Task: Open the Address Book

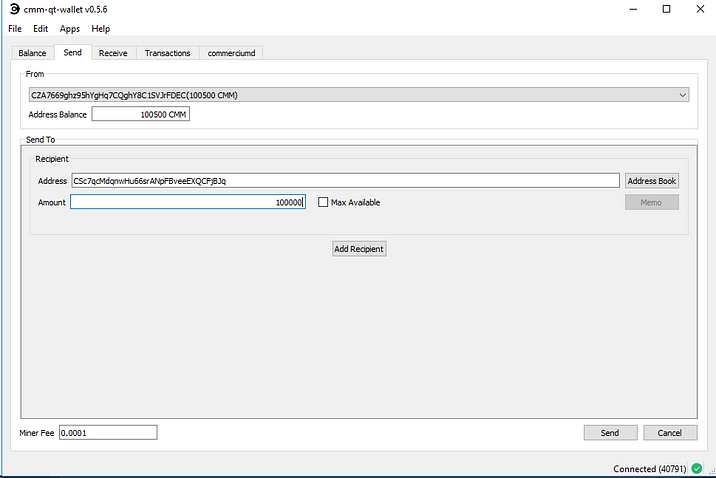Action: click(x=652, y=181)
